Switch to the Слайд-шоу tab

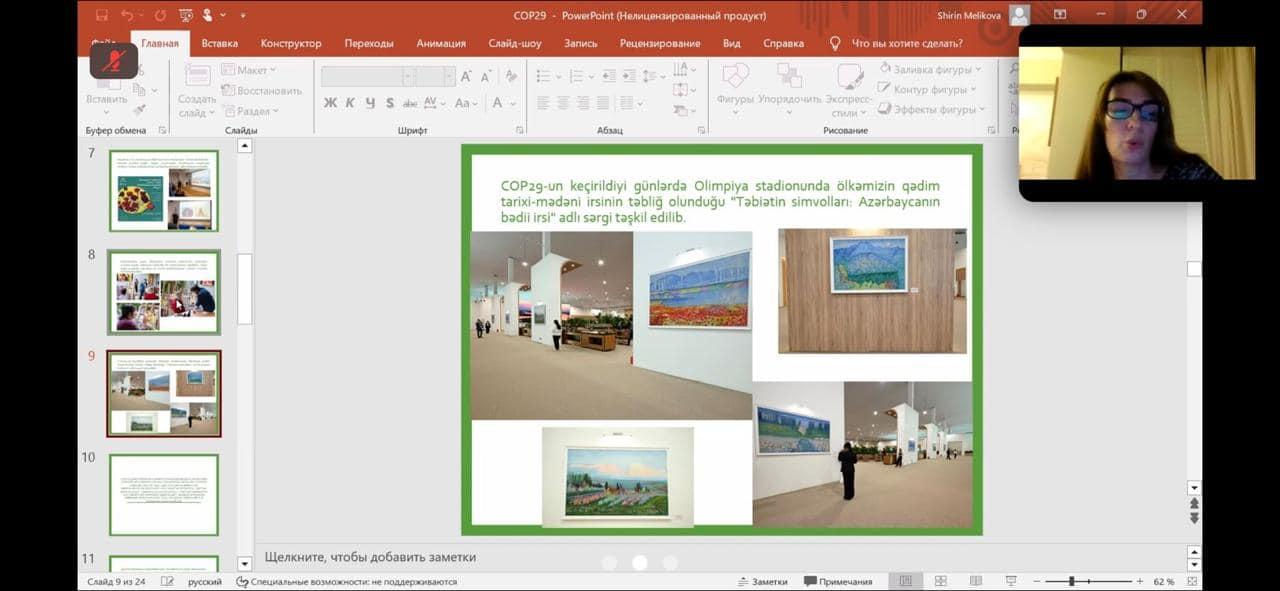pyautogui.click(x=515, y=43)
